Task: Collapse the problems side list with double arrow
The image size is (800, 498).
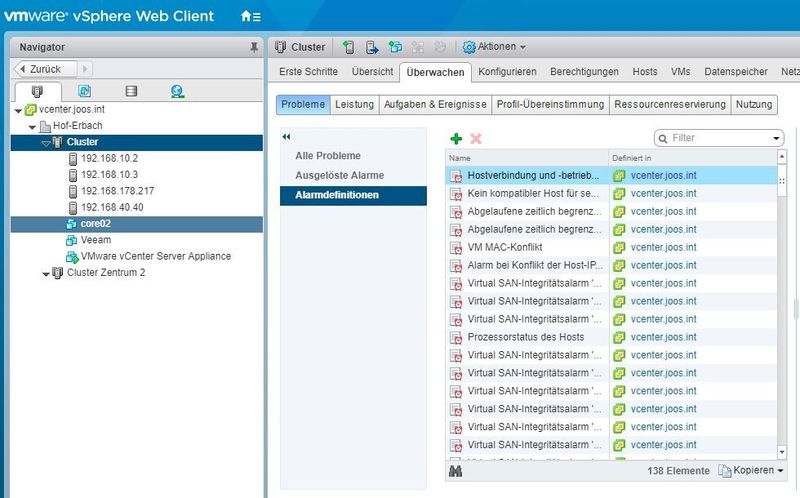Action: point(286,137)
